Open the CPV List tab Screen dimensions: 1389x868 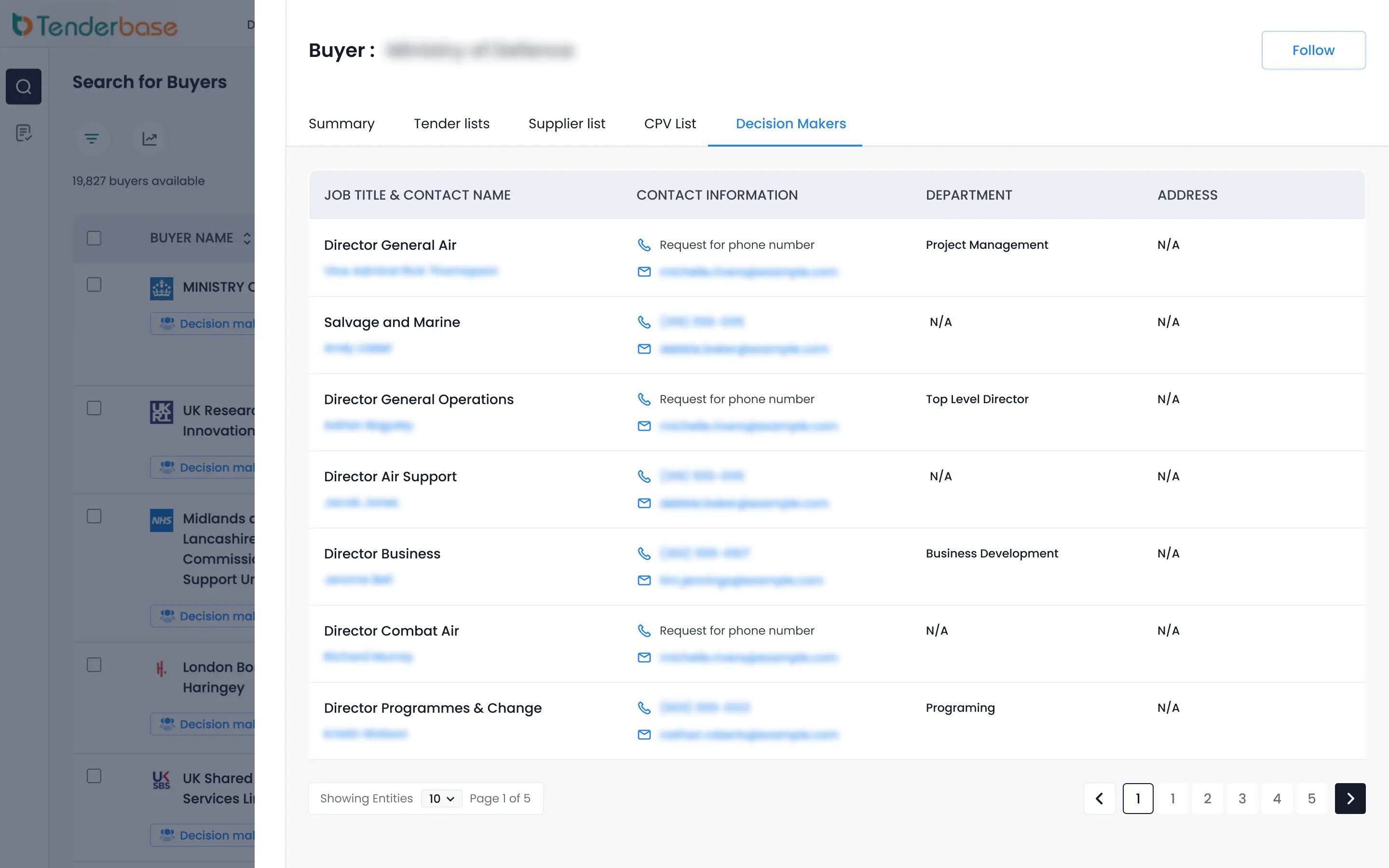click(x=670, y=123)
